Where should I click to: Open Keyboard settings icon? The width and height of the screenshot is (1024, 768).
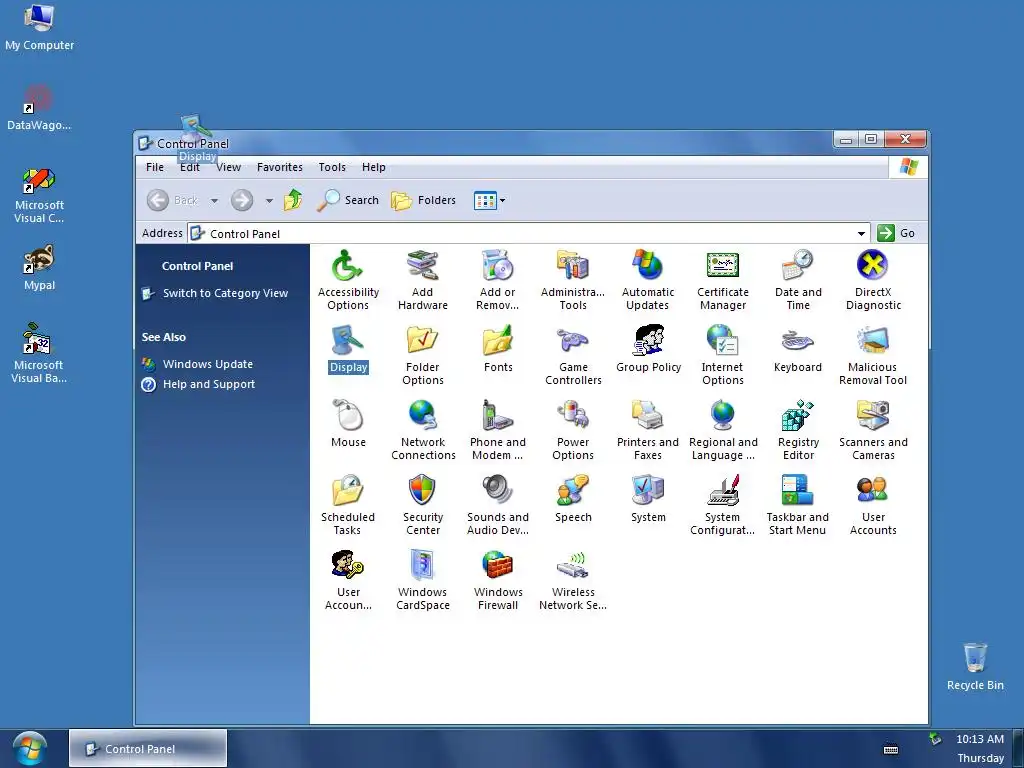click(x=797, y=349)
